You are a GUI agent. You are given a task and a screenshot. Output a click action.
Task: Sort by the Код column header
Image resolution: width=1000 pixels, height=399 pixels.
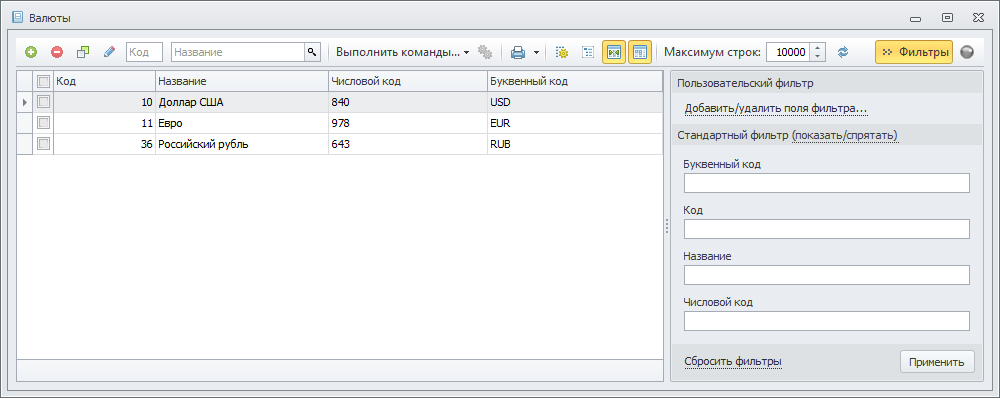tap(105, 82)
